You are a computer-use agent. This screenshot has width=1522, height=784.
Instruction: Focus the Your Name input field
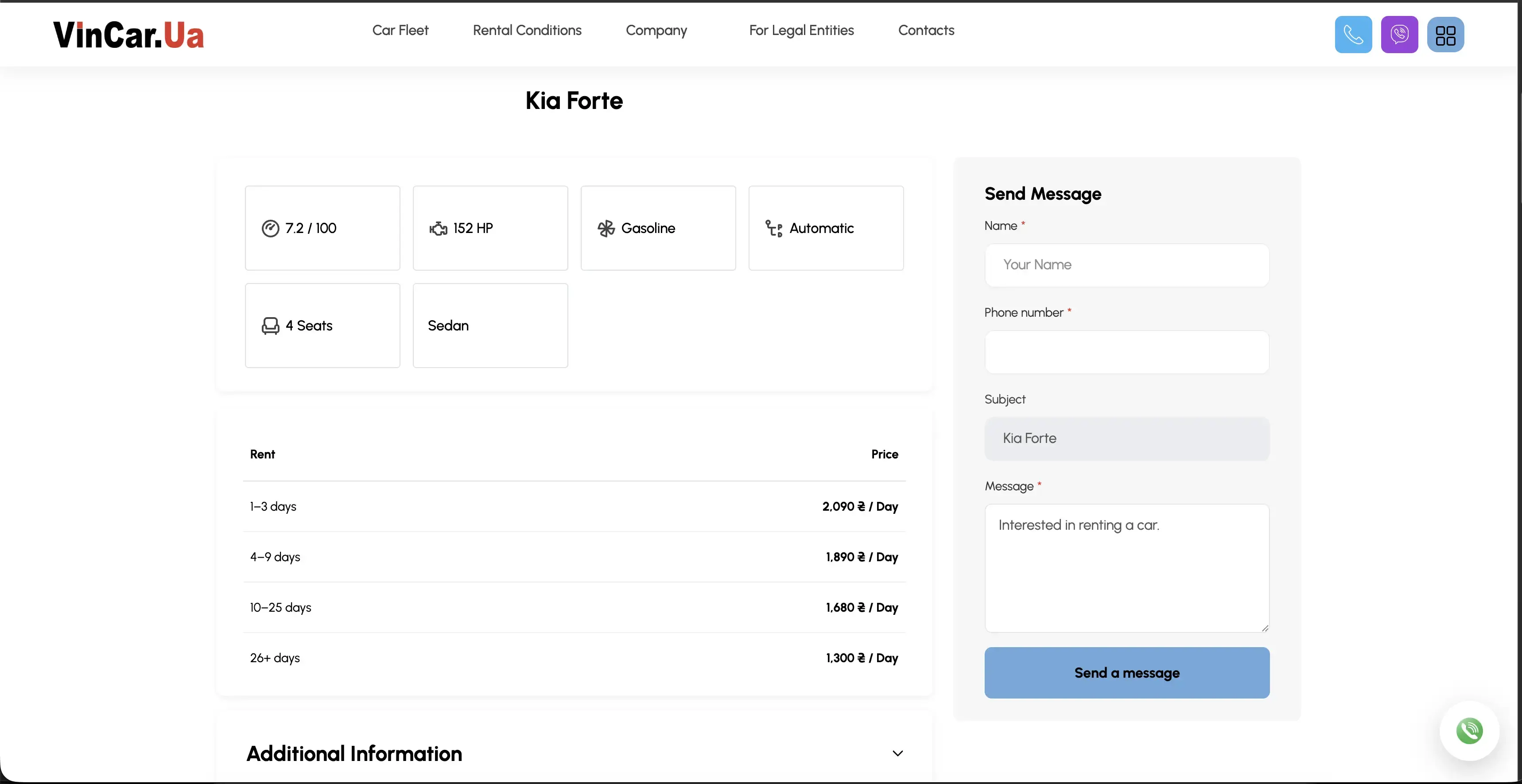[x=1127, y=265]
